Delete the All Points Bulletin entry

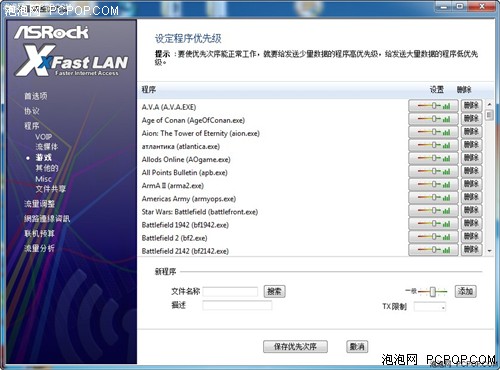coord(471,171)
